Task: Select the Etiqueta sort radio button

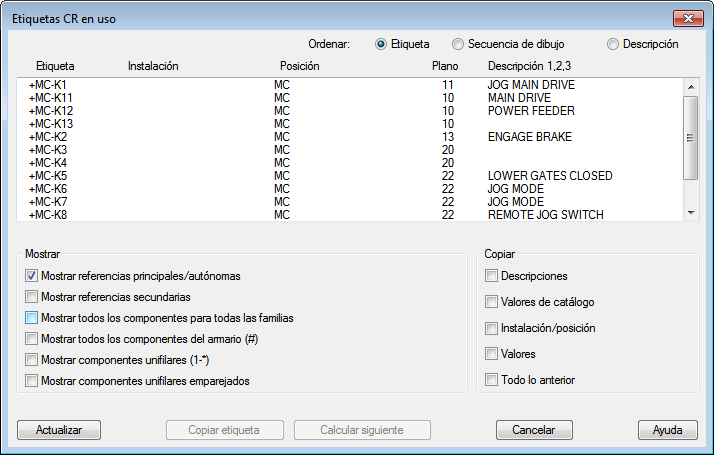Action: [381, 44]
